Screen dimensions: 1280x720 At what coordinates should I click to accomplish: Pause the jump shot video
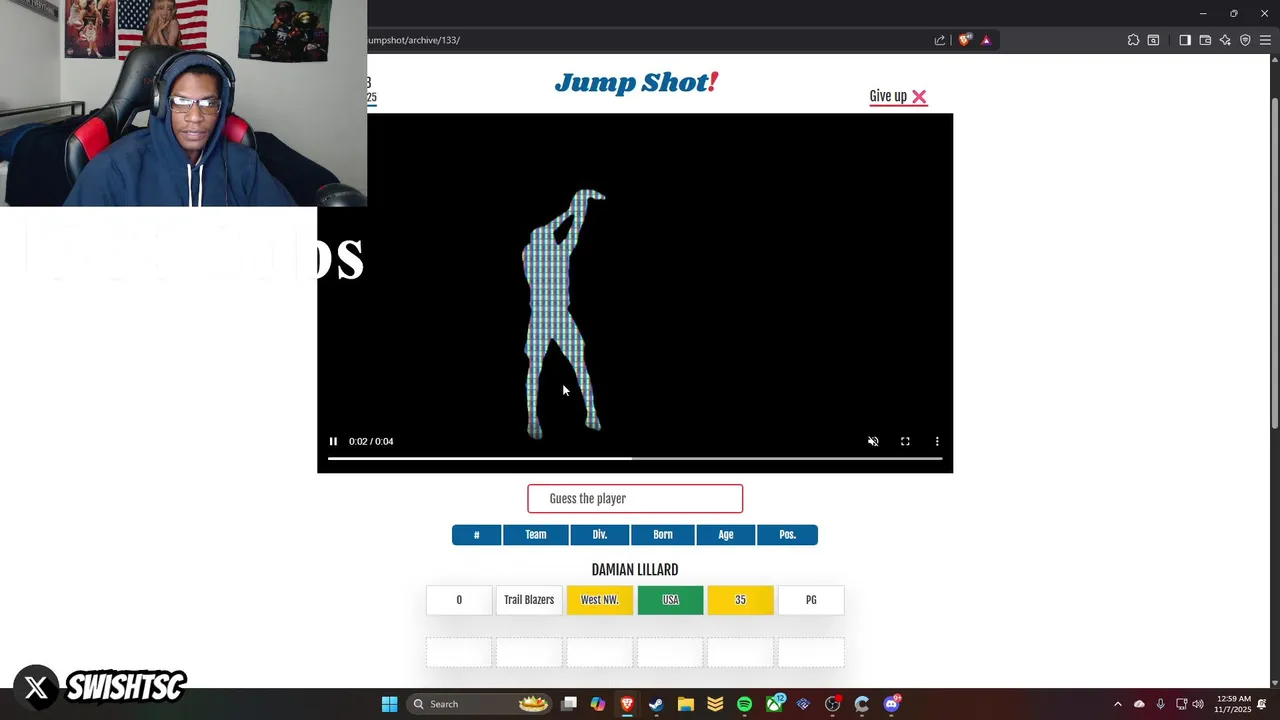click(x=333, y=441)
